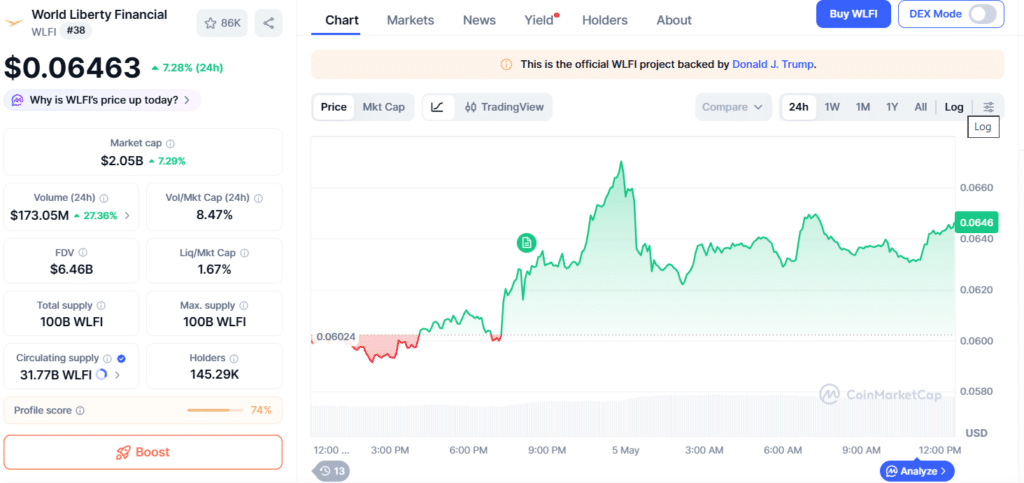Open 'Why is WLFI's price up today?'
Viewport: 1024px width, 483px height.
tap(103, 101)
